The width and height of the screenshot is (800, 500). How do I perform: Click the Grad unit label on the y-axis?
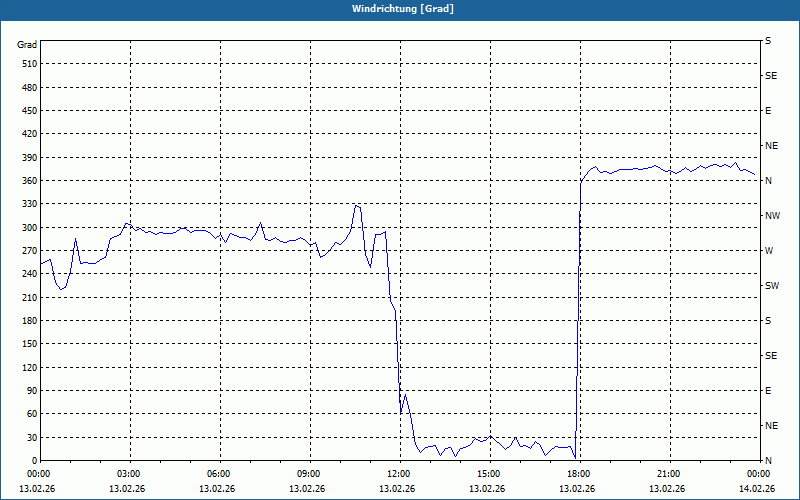click(27, 45)
